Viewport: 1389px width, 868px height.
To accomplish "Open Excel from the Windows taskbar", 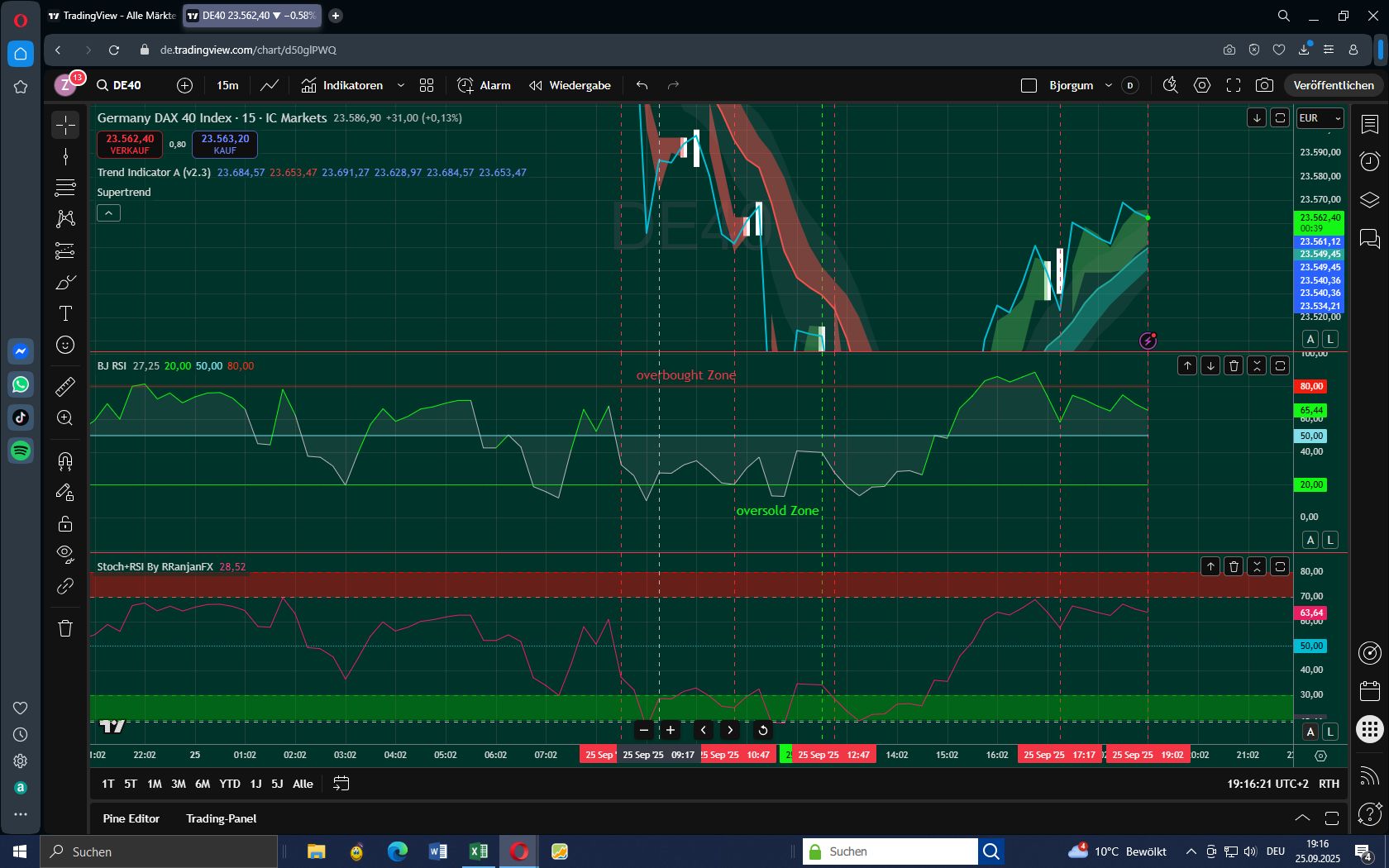I will tap(478, 851).
